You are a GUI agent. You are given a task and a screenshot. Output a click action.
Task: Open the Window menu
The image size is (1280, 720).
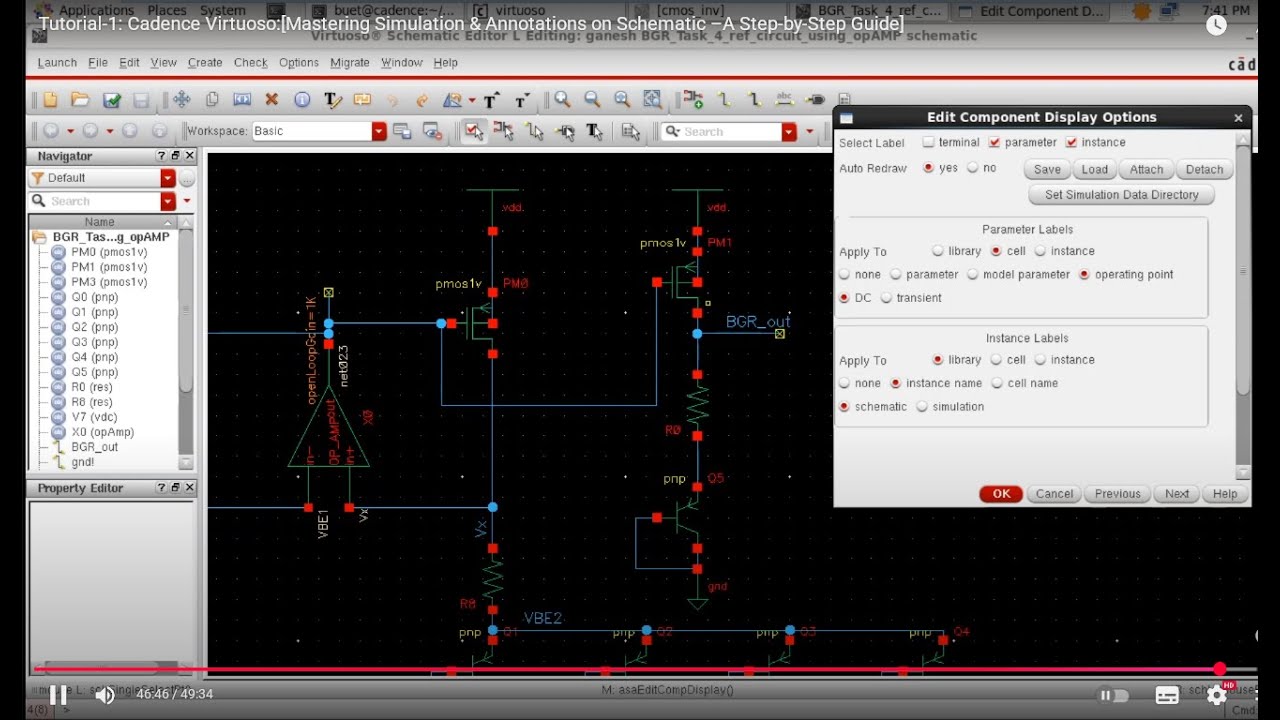[402, 62]
